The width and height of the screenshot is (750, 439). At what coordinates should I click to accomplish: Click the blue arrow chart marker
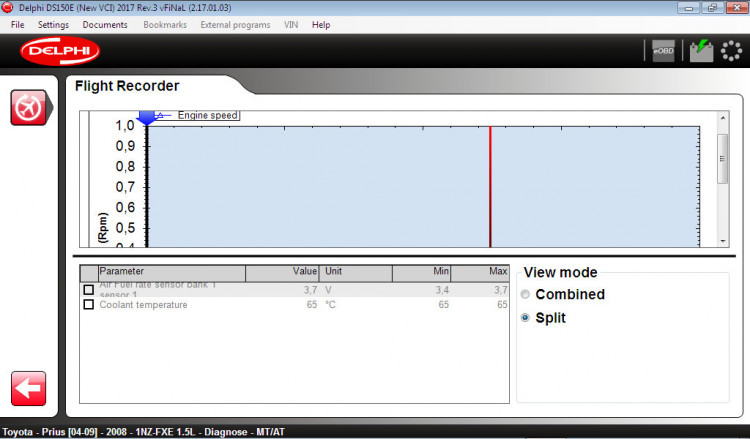click(x=147, y=117)
